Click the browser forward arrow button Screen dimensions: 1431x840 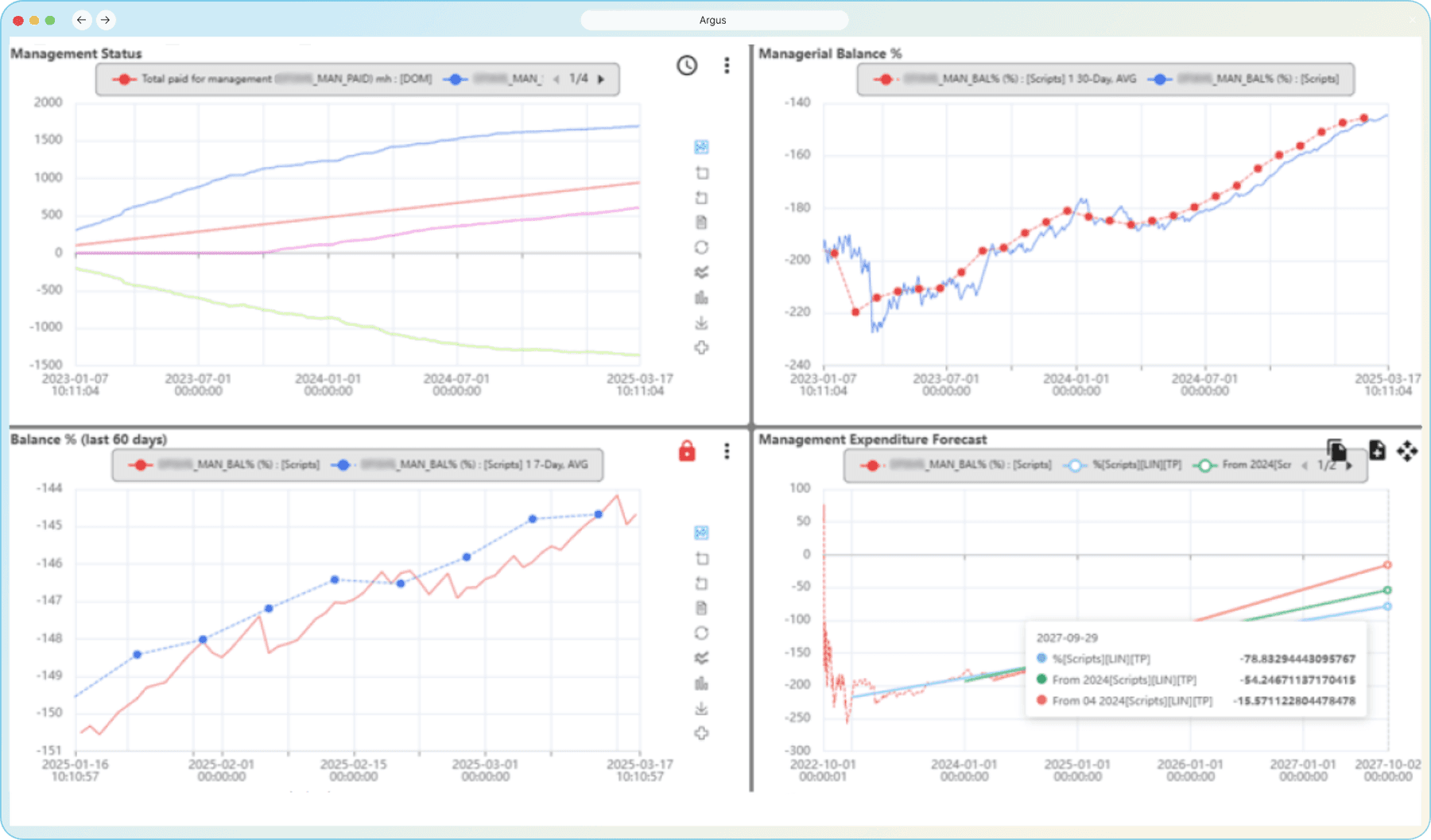[106, 20]
